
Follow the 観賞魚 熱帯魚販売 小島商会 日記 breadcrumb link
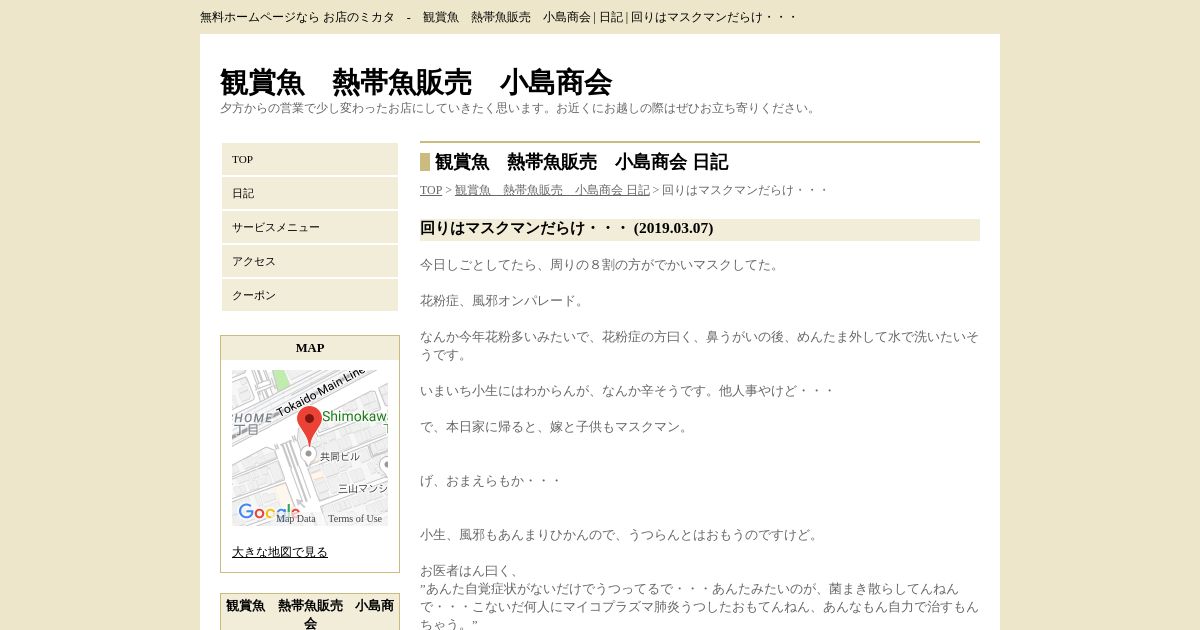pos(552,190)
